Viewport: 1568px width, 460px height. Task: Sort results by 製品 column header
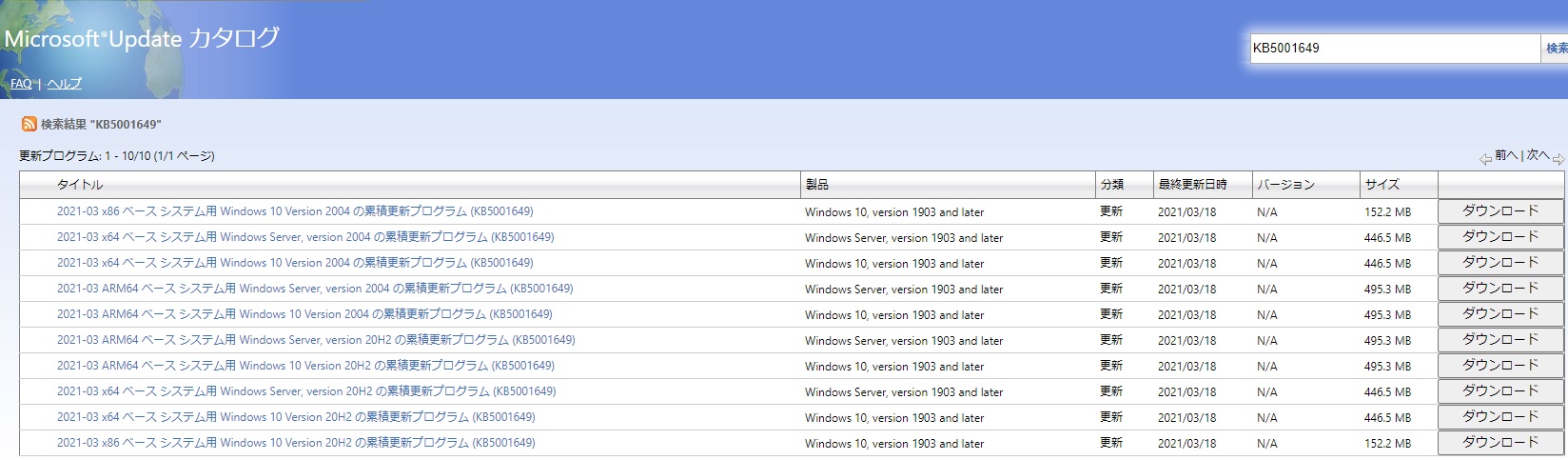tap(816, 185)
